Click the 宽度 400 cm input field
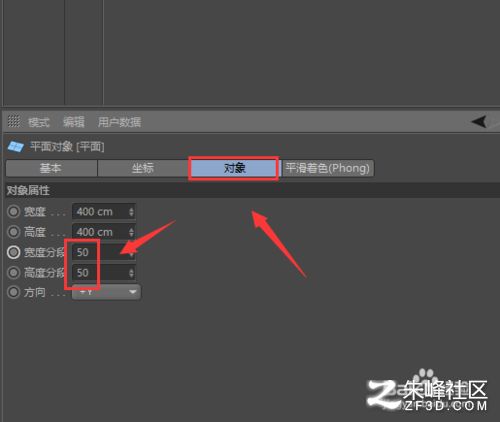The image size is (500, 422). coord(104,211)
